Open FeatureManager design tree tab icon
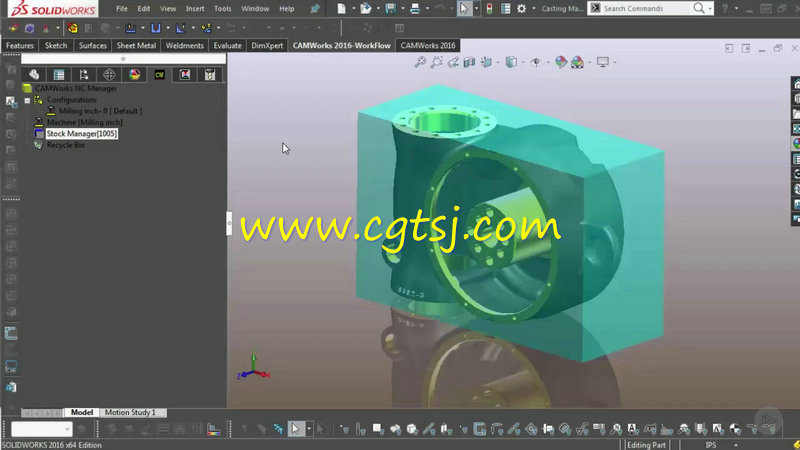The image size is (800, 450). 34,74
